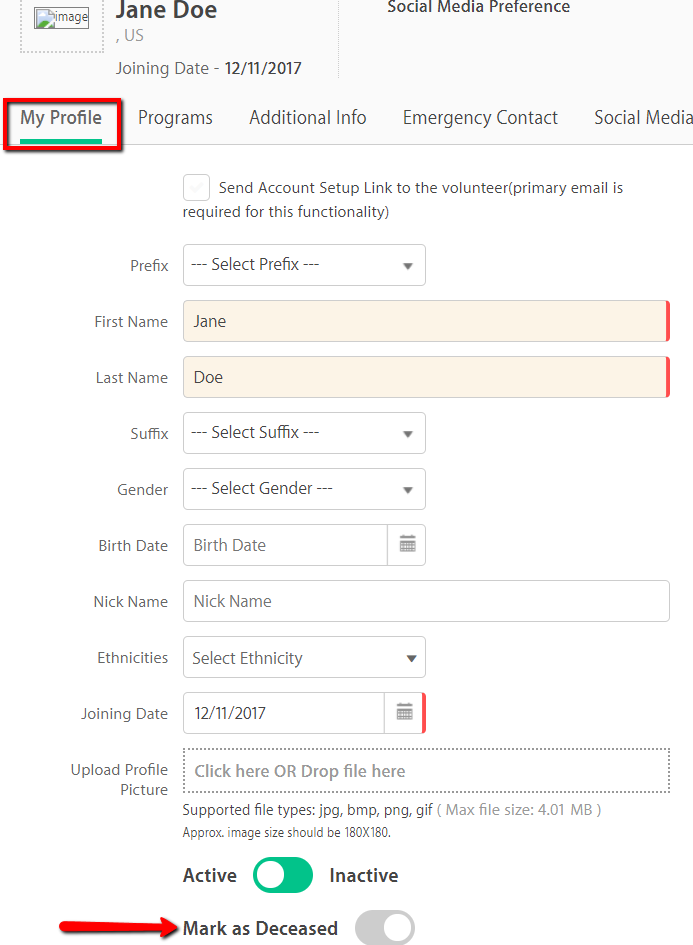Viewport: 693px width, 945px height.
Task: Open the Select Ethnicity dropdown
Action: pos(304,657)
